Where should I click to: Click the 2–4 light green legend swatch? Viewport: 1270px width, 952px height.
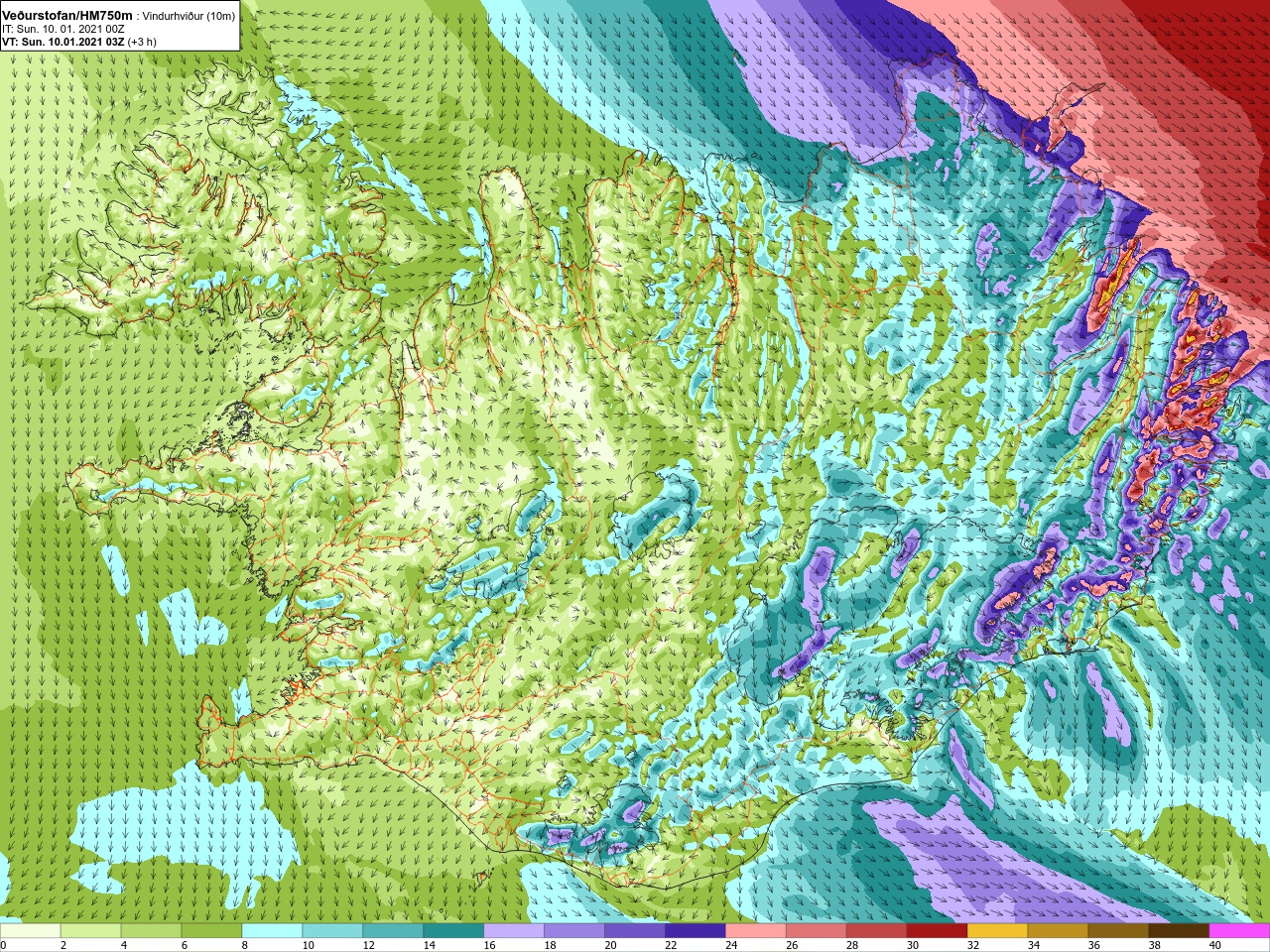coord(91,931)
